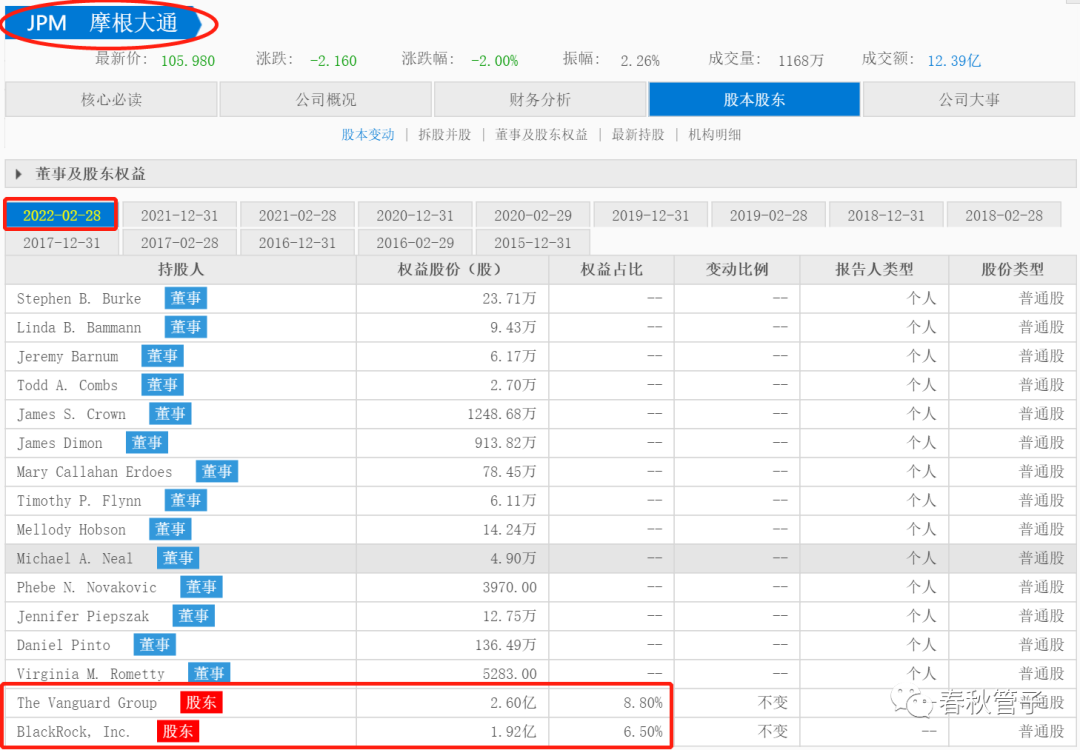Click holder name Daniel Pinto
The width and height of the screenshot is (1080, 750).
(x=63, y=645)
